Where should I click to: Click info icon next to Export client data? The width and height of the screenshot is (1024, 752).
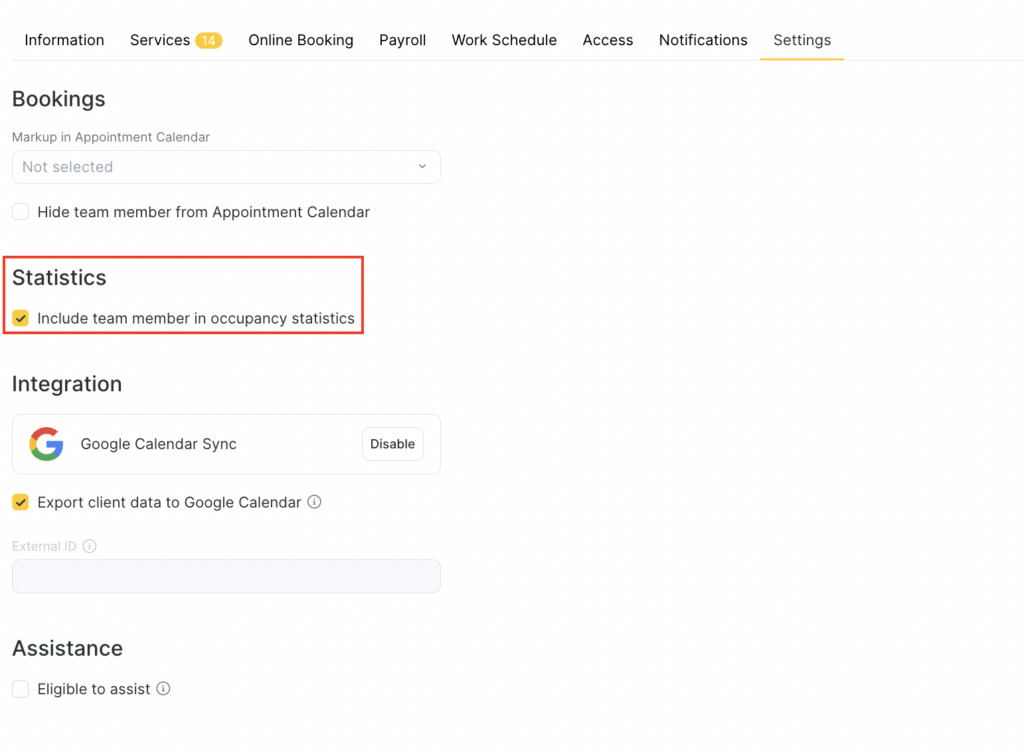click(x=314, y=502)
